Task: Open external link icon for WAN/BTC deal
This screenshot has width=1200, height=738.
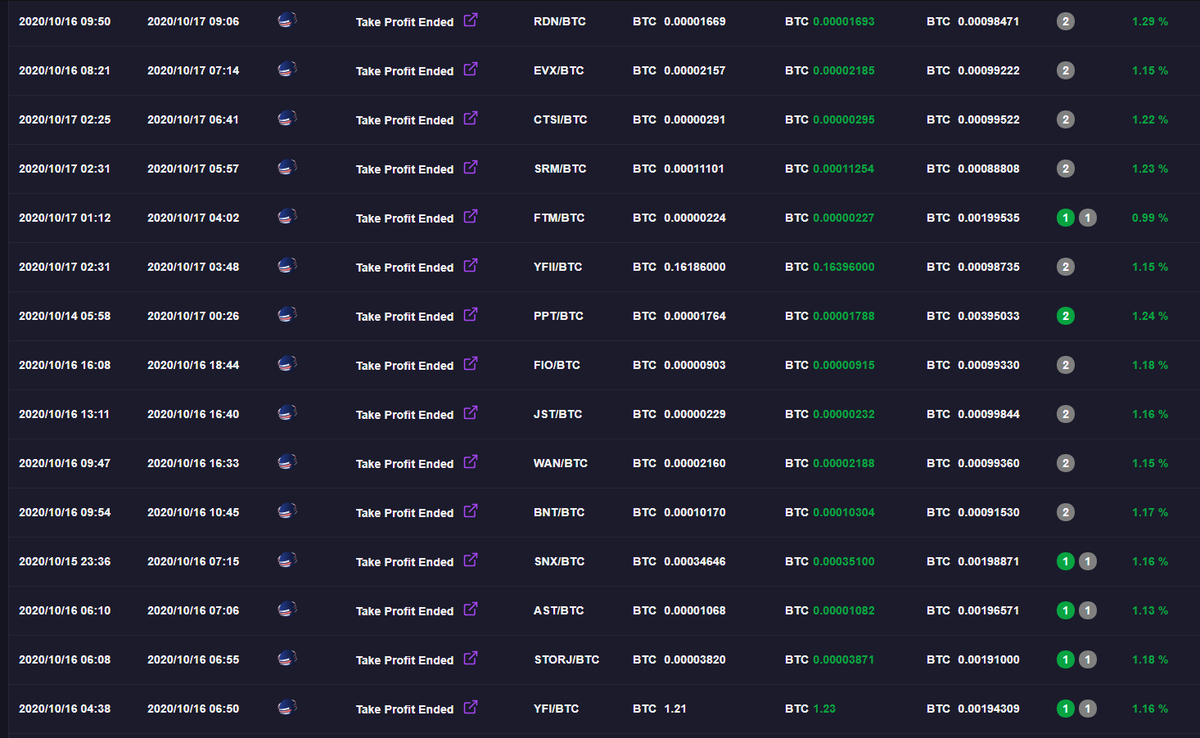Action: [x=471, y=461]
